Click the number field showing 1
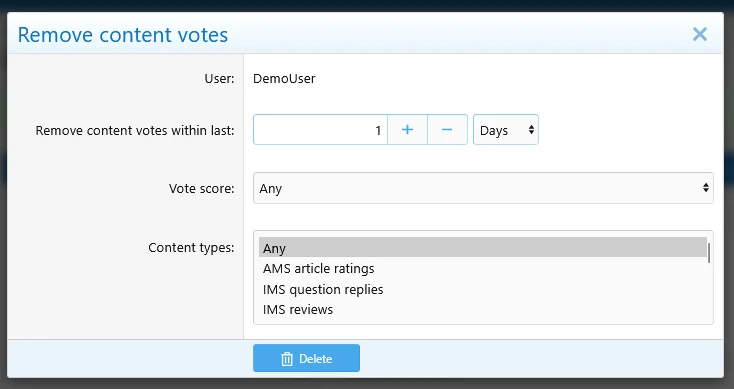The image size is (734, 389). (x=320, y=130)
